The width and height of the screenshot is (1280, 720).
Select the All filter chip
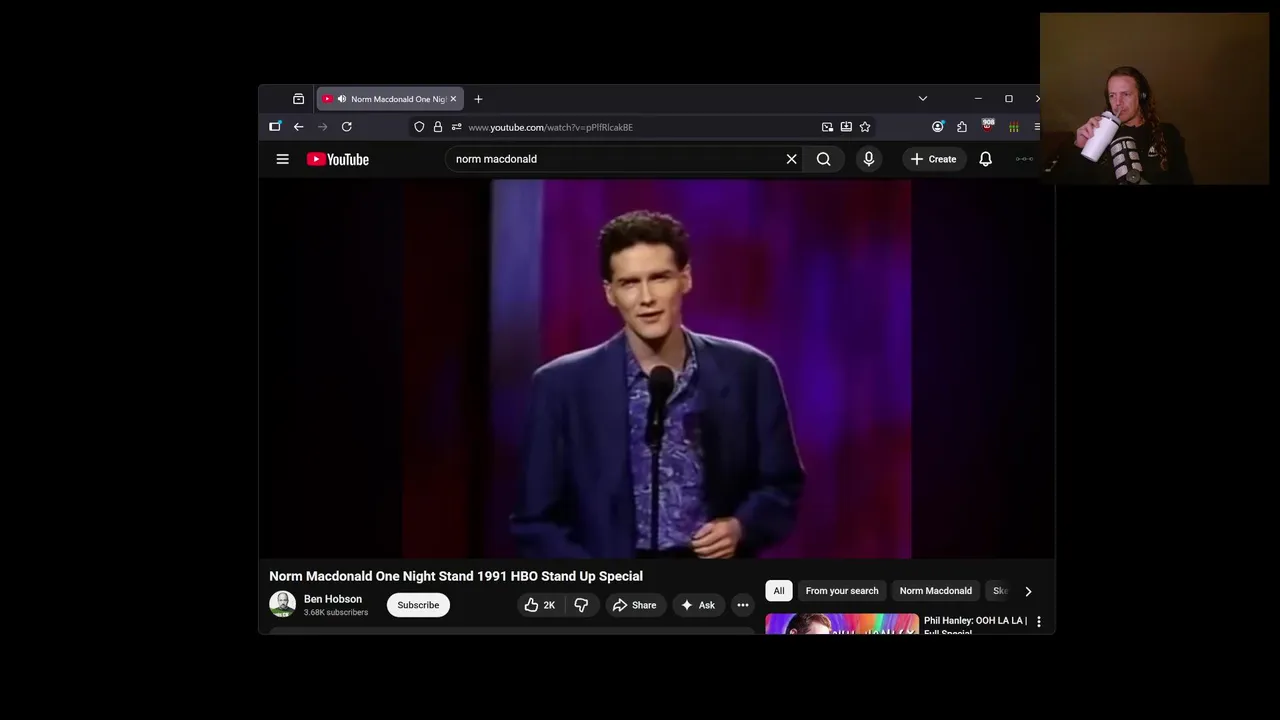pos(779,591)
